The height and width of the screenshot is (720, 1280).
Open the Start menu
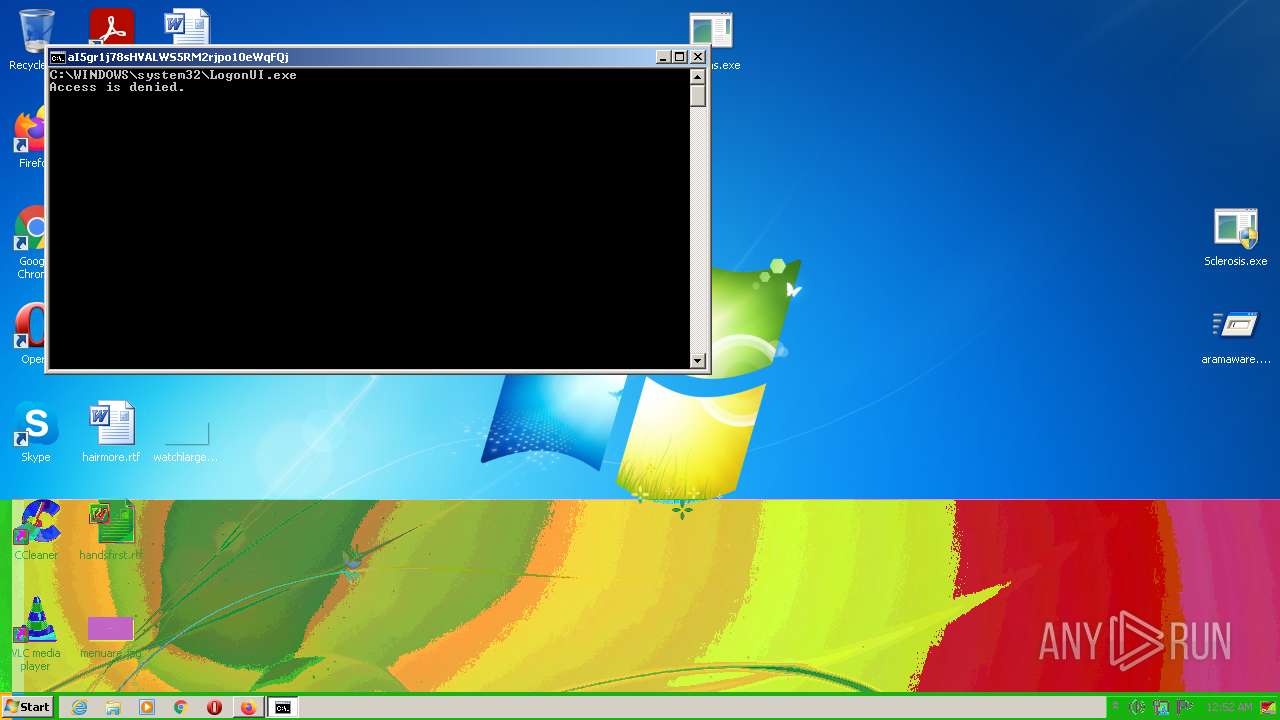27,707
